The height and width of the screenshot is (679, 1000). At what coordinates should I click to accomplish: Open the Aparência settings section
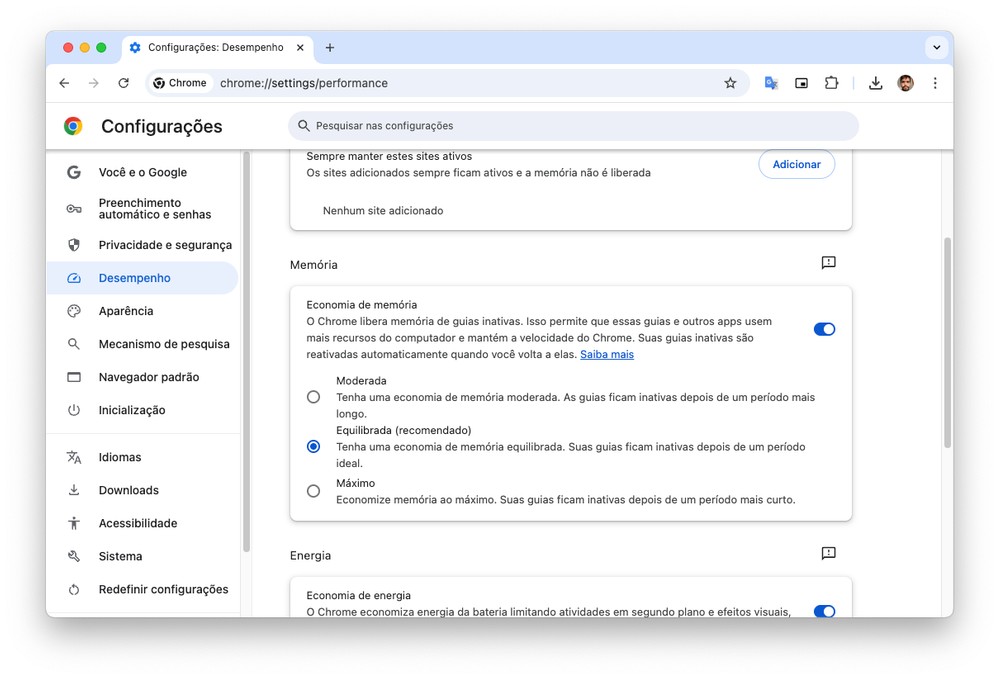[x=126, y=311]
